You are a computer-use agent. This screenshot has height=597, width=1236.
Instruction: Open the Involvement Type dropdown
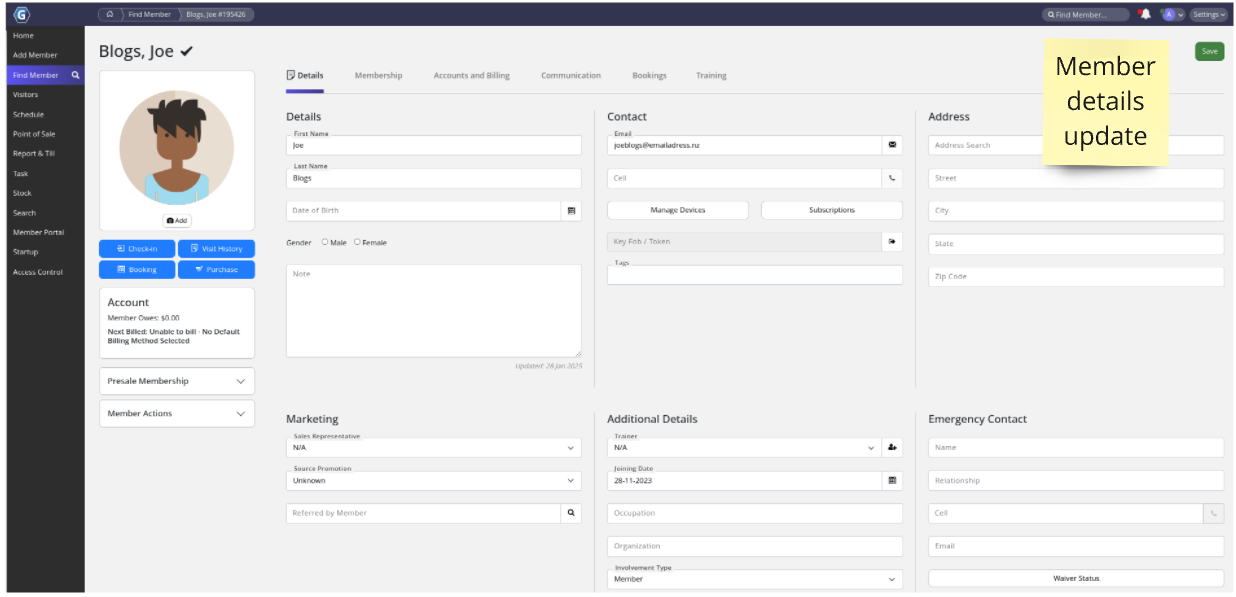coord(755,579)
